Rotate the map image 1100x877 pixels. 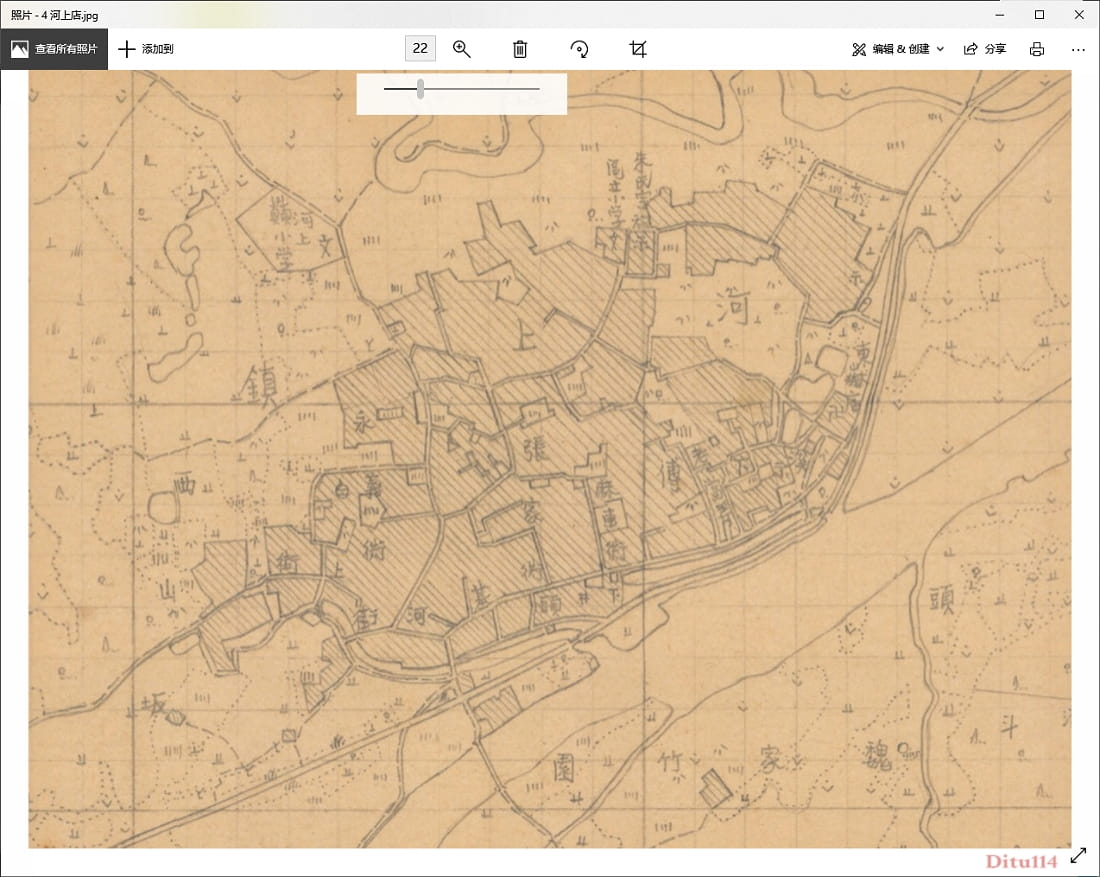579,49
